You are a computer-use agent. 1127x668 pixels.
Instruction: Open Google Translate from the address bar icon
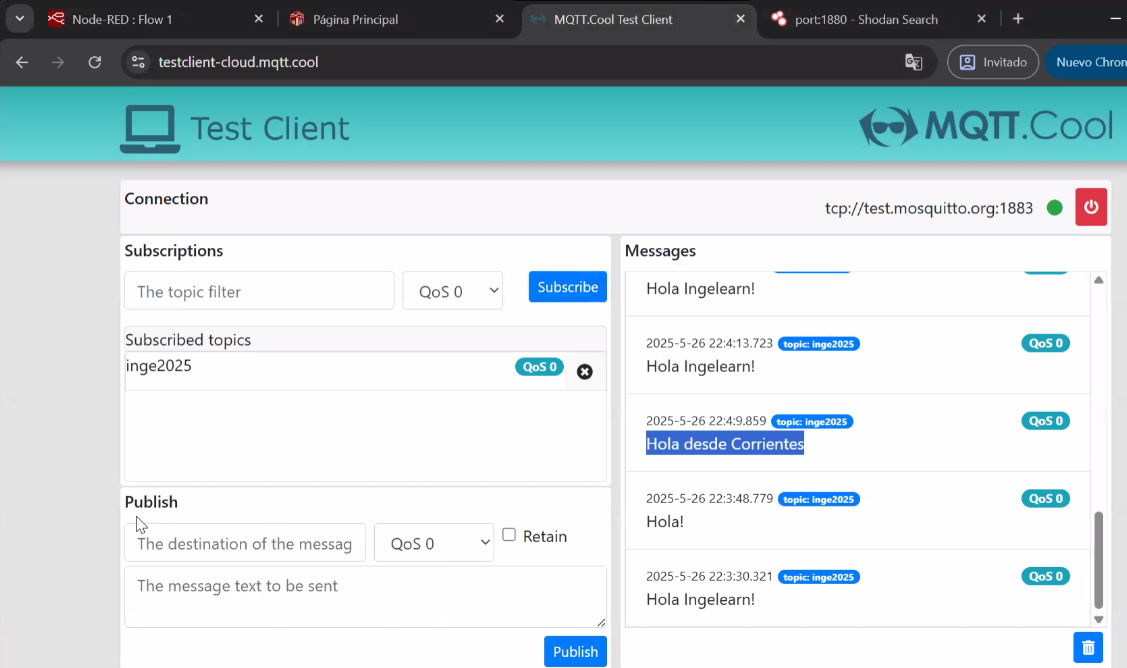point(913,62)
